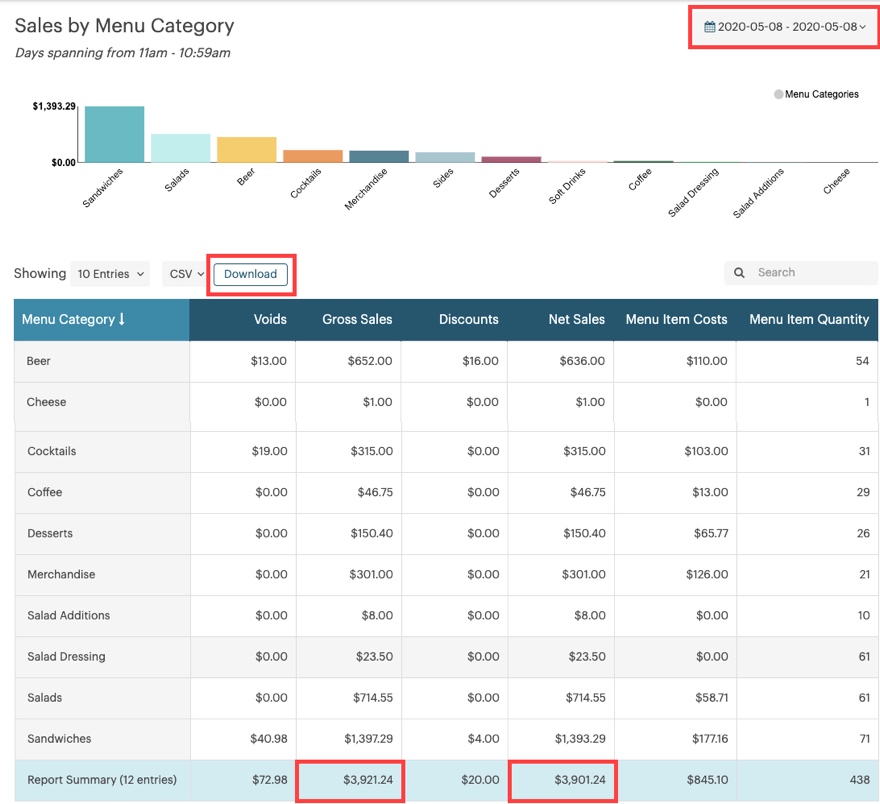The height and width of the screenshot is (804, 880).
Task: Sort by Gross Sales column header
Action: pos(357,320)
